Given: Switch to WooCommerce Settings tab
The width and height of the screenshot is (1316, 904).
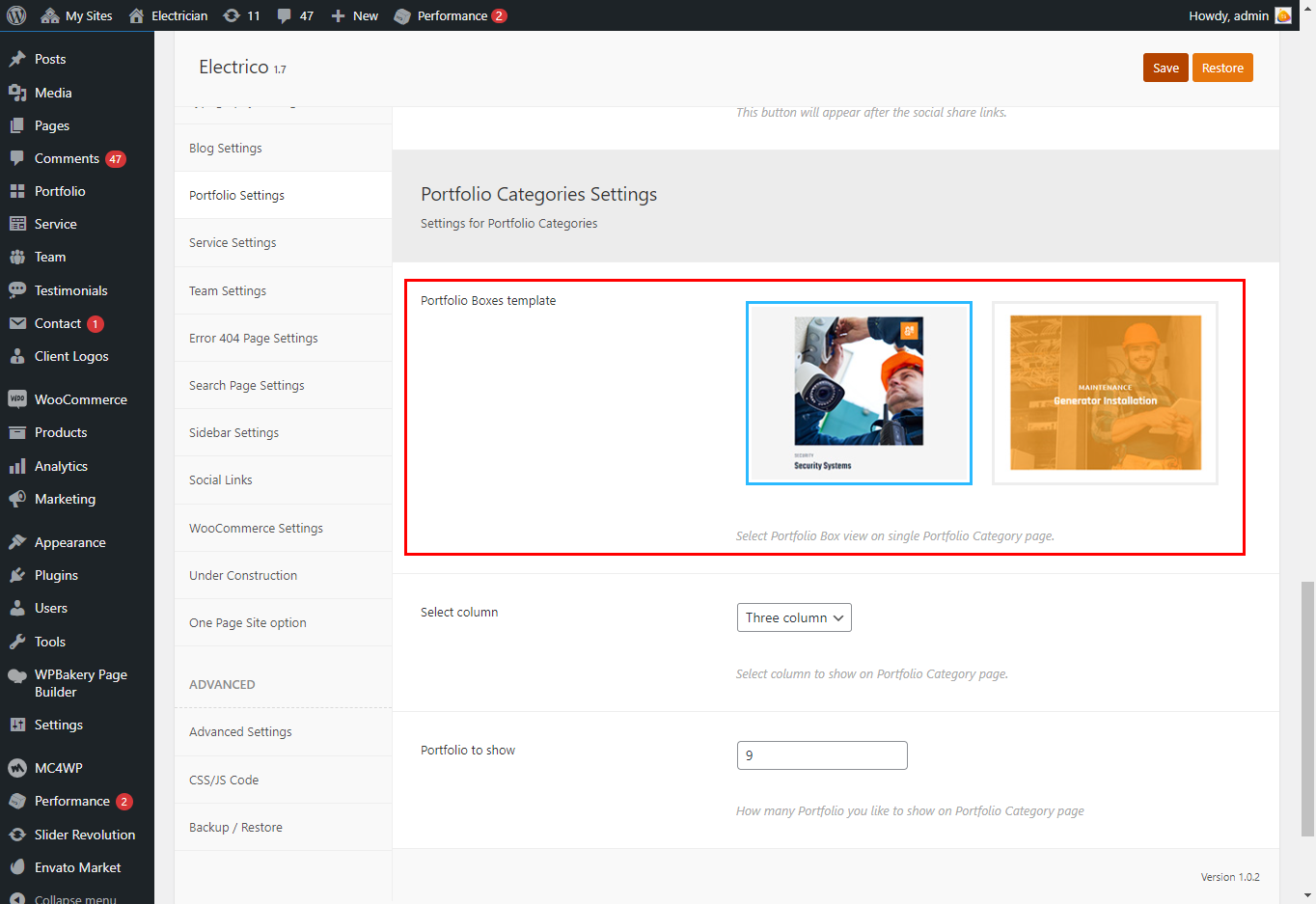Looking at the screenshot, I should [x=256, y=529].
